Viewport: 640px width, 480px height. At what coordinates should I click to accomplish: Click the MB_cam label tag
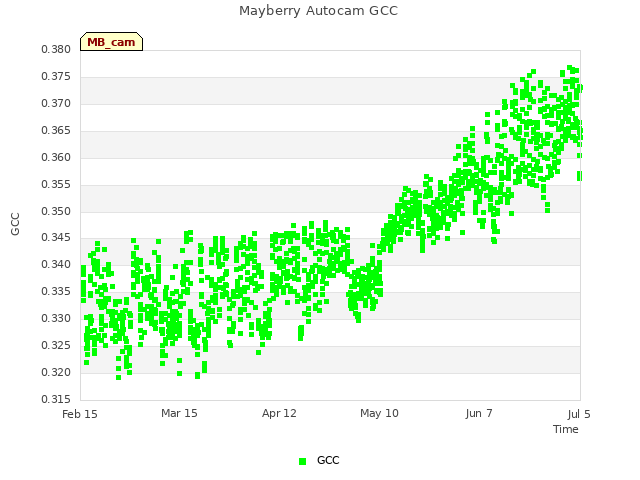pos(111,42)
